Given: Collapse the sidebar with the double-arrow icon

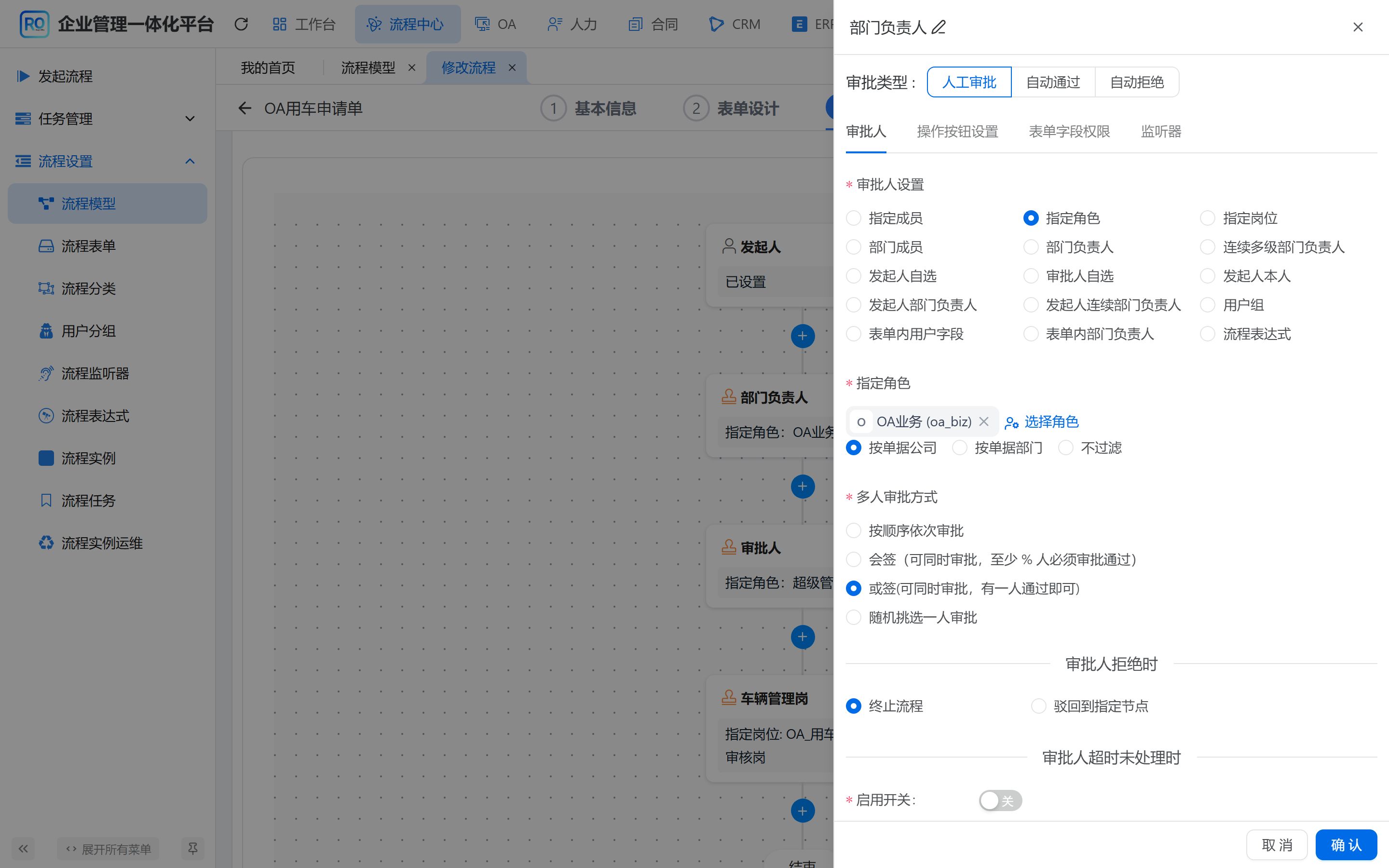Looking at the screenshot, I should tap(23, 849).
